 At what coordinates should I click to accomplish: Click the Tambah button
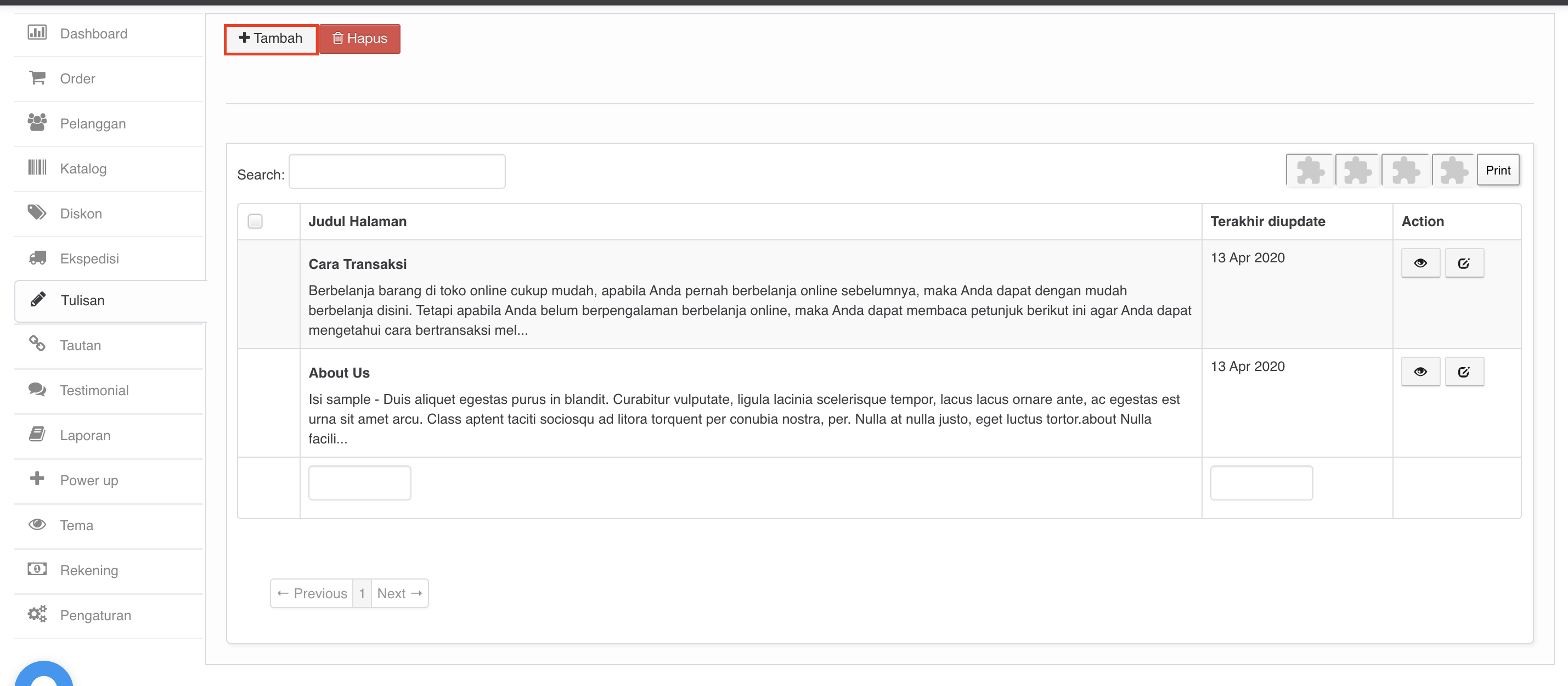(x=271, y=38)
